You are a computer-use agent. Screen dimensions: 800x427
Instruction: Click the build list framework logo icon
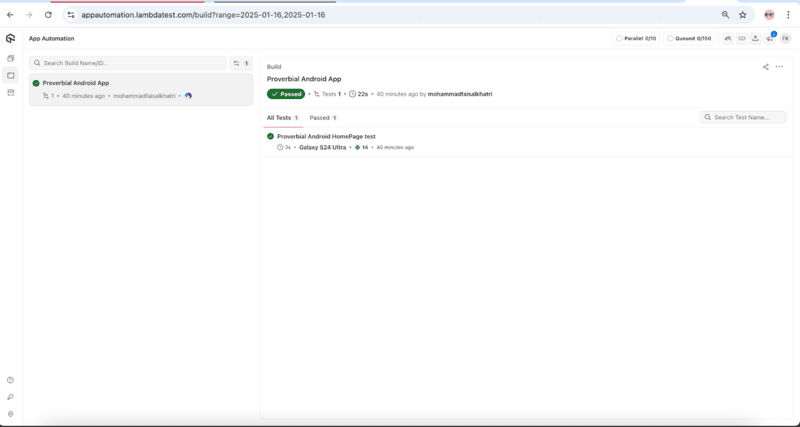pyautogui.click(x=188, y=96)
